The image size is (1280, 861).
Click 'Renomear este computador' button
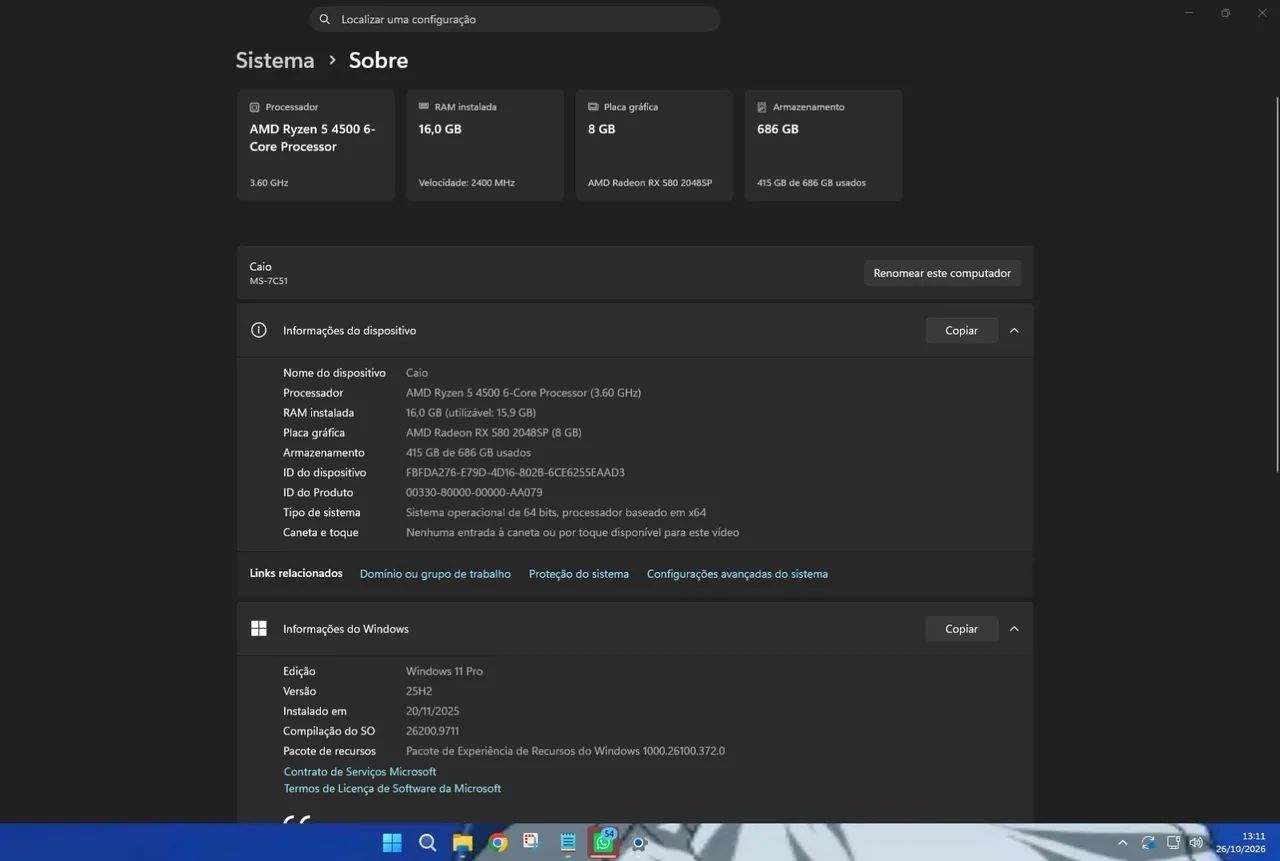pyautogui.click(x=942, y=273)
